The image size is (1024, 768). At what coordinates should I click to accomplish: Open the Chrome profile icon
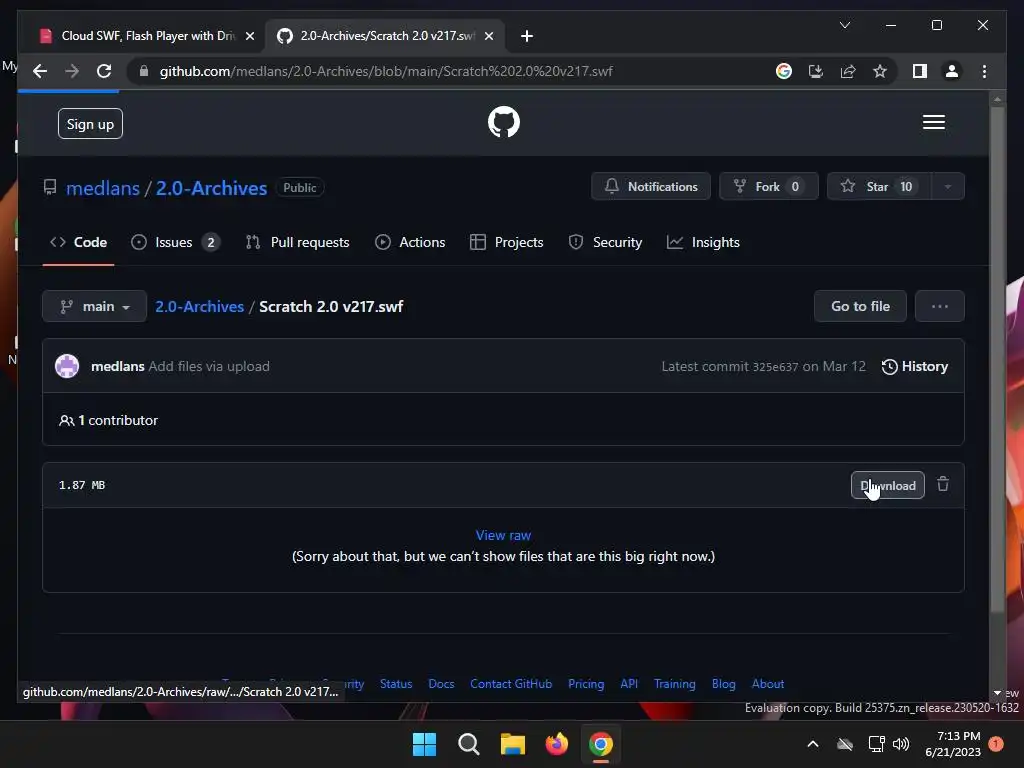(952, 71)
